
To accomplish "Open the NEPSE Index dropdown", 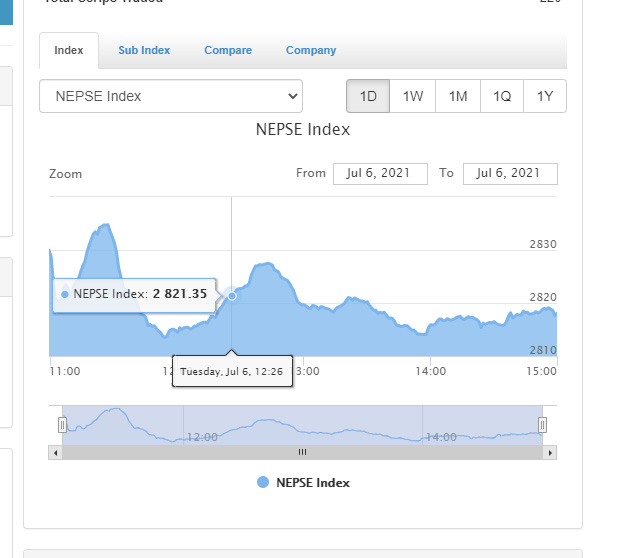I will pos(171,97).
